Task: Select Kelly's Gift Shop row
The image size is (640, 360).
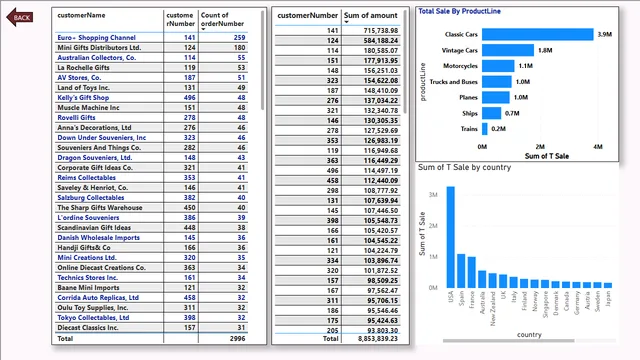Action: coord(151,98)
